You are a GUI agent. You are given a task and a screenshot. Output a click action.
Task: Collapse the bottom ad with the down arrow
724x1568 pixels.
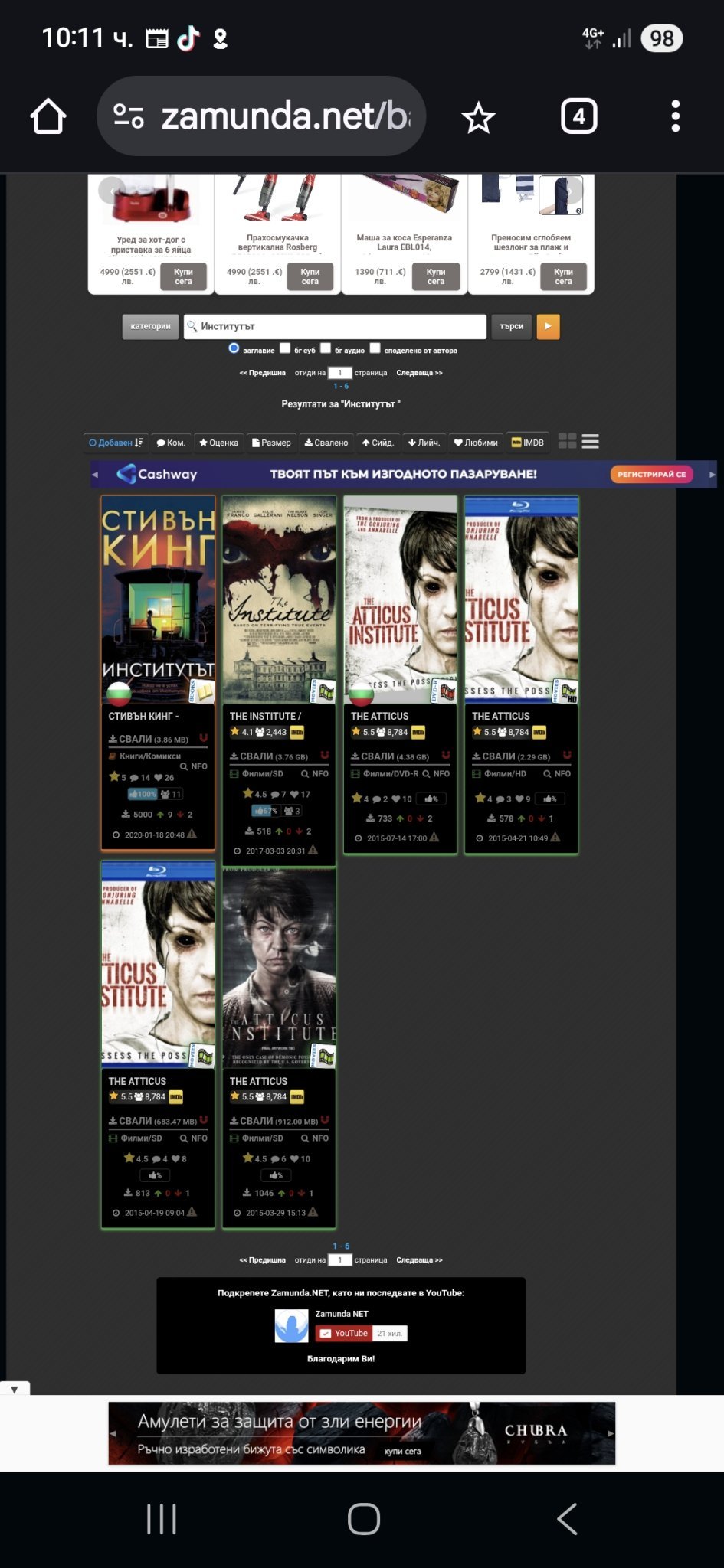[15, 1389]
